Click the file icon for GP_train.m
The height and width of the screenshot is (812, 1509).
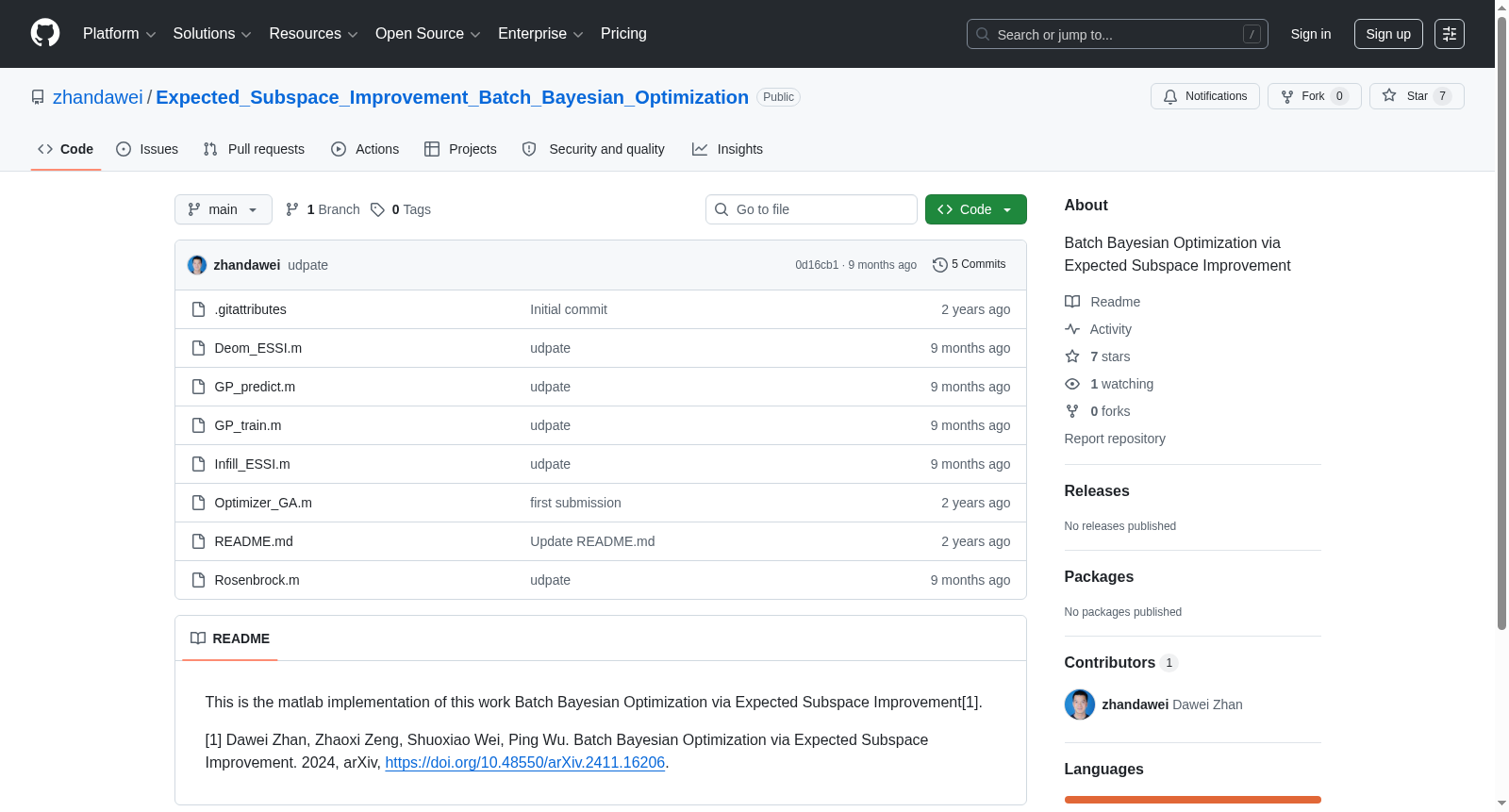[x=198, y=425]
